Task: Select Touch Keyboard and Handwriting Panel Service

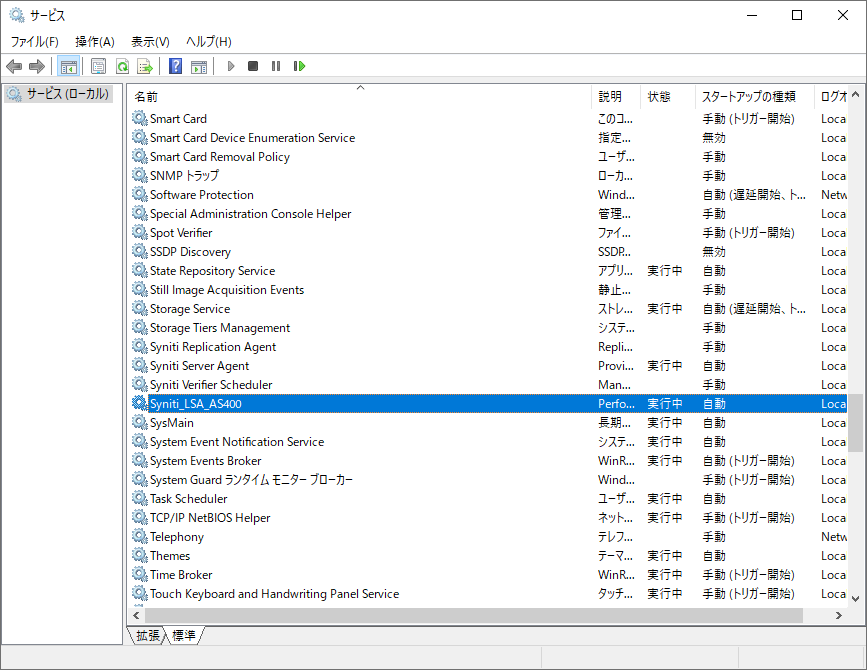Action: point(274,594)
